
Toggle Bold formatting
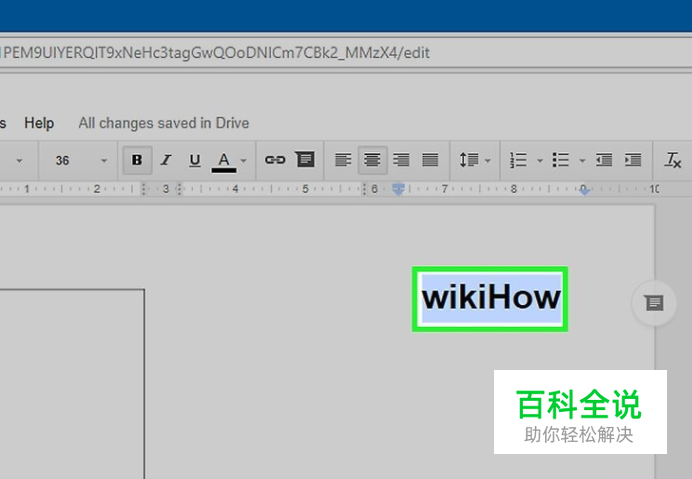tap(137, 160)
